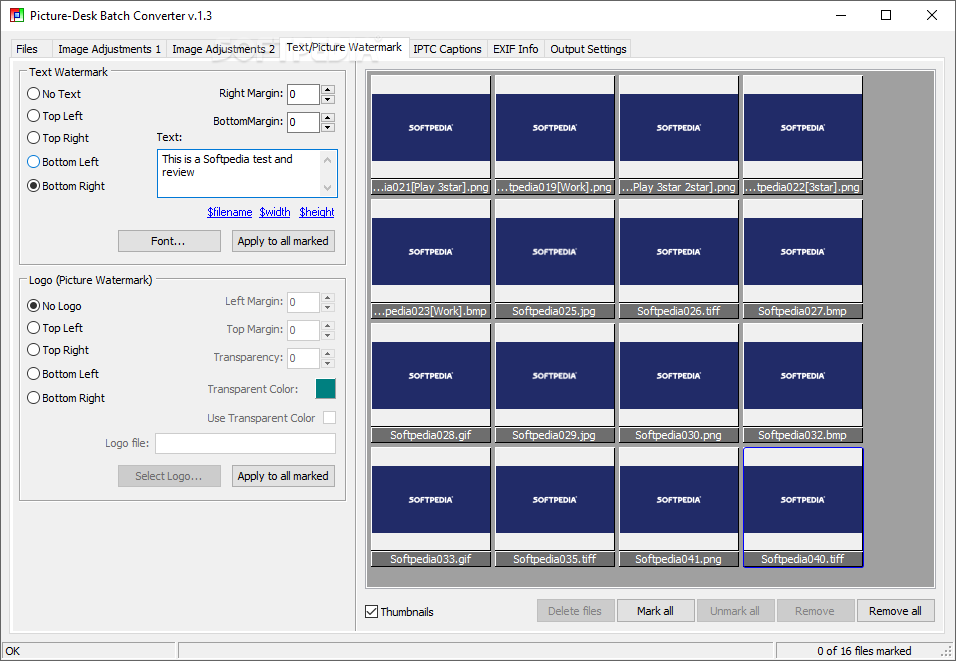Click the Select Logo... button
956x661 pixels.
click(x=169, y=476)
